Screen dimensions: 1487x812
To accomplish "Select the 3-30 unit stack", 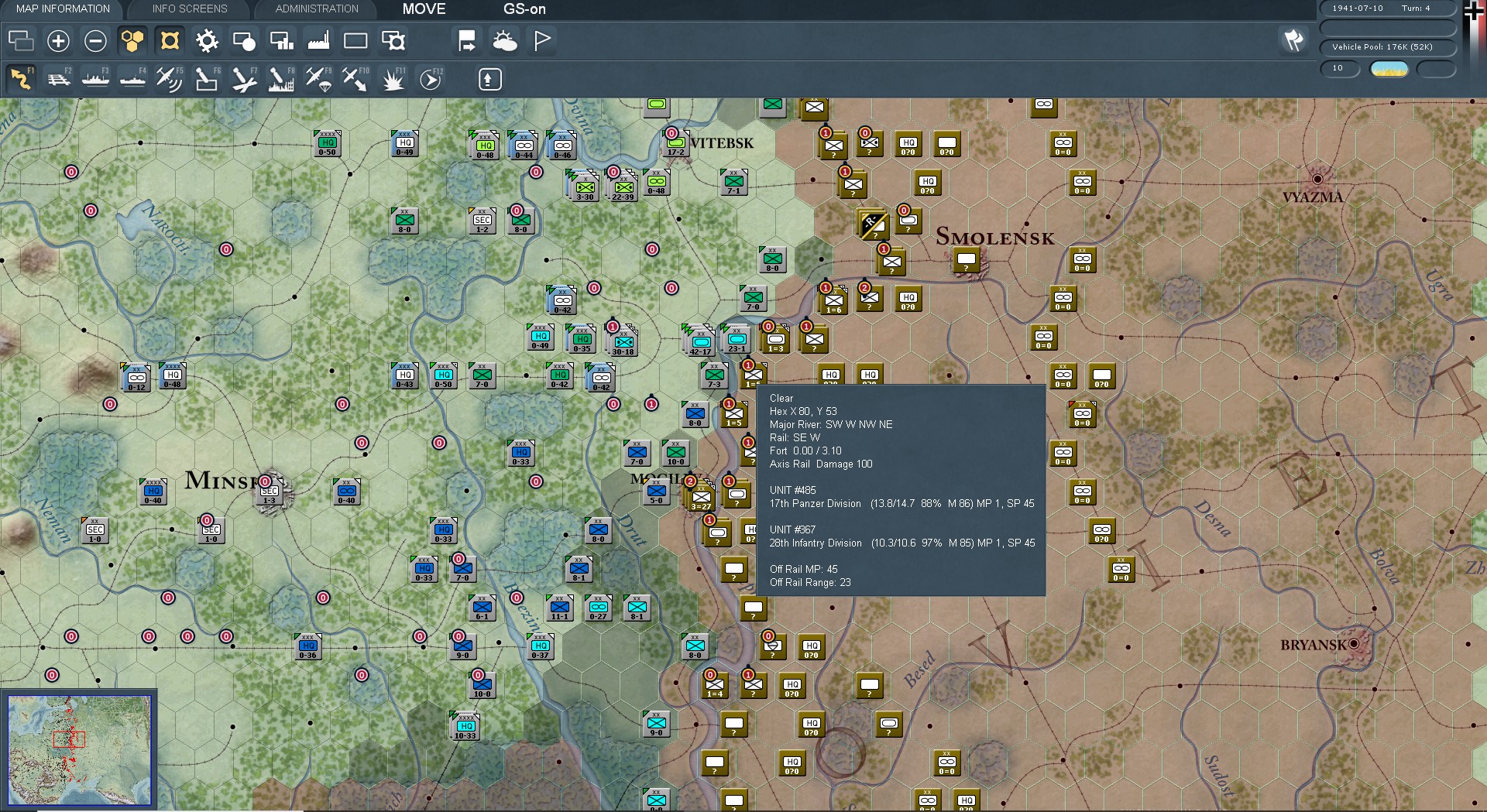I will [x=585, y=187].
